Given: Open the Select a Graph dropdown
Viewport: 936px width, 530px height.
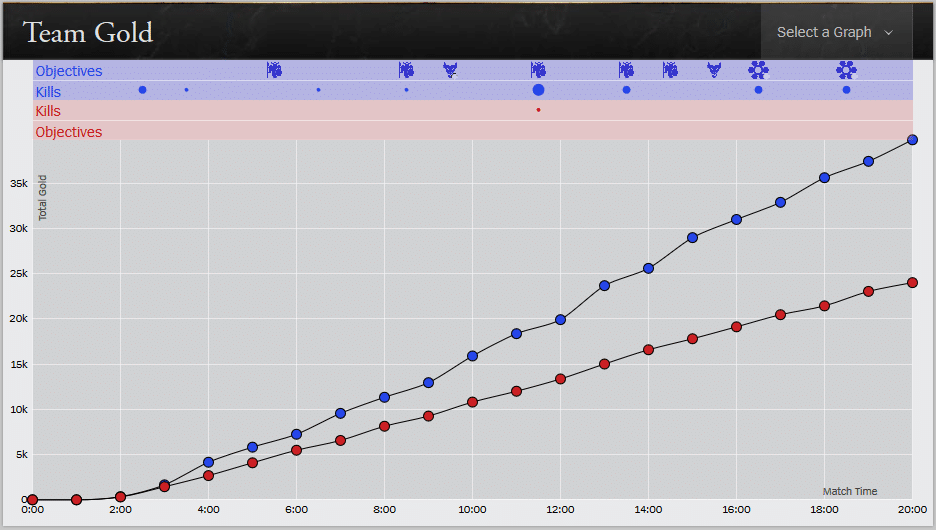Looking at the screenshot, I should tap(836, 32).
